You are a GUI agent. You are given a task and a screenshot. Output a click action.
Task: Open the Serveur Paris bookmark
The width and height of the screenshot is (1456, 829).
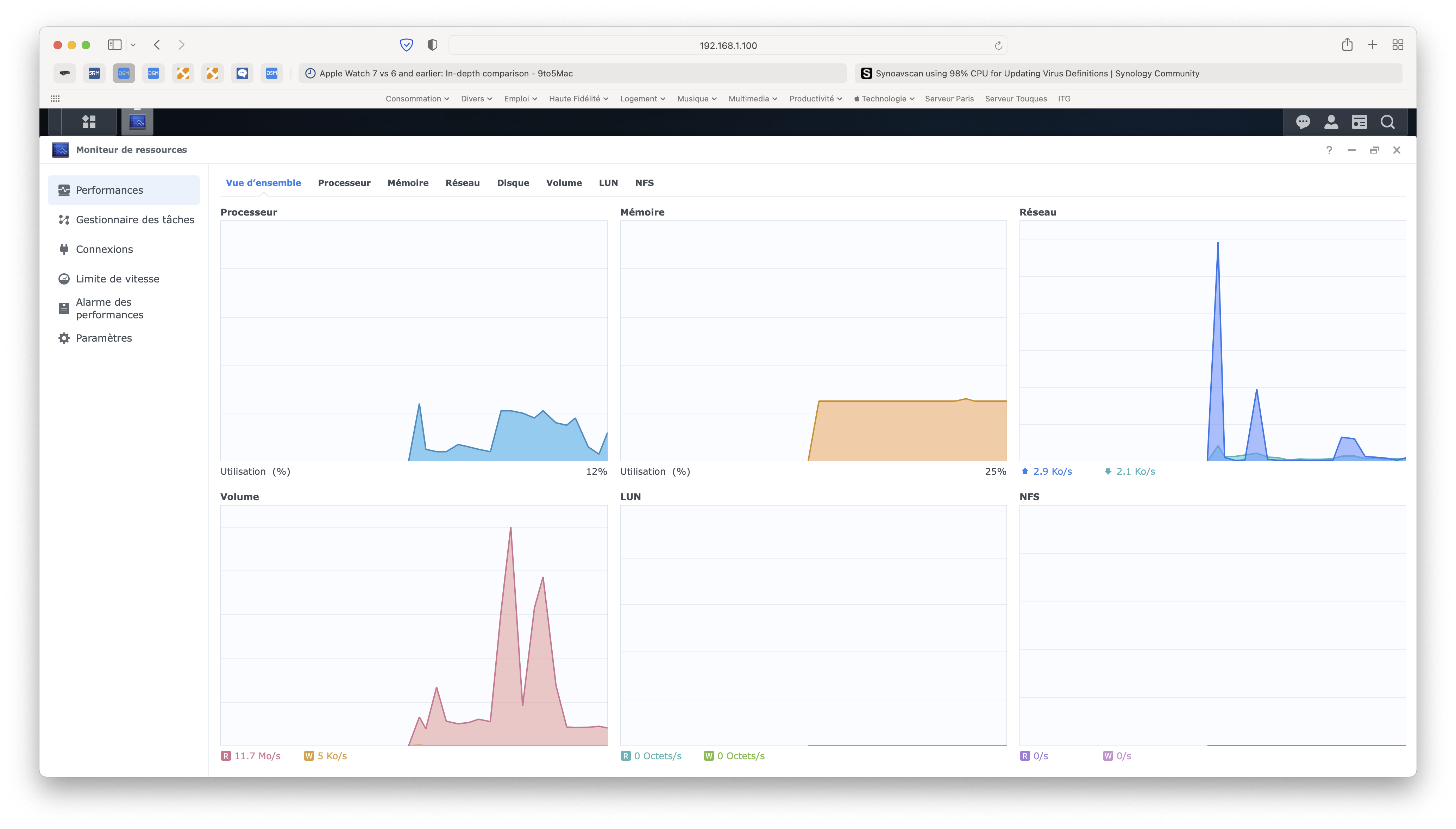tap(949, 99)
